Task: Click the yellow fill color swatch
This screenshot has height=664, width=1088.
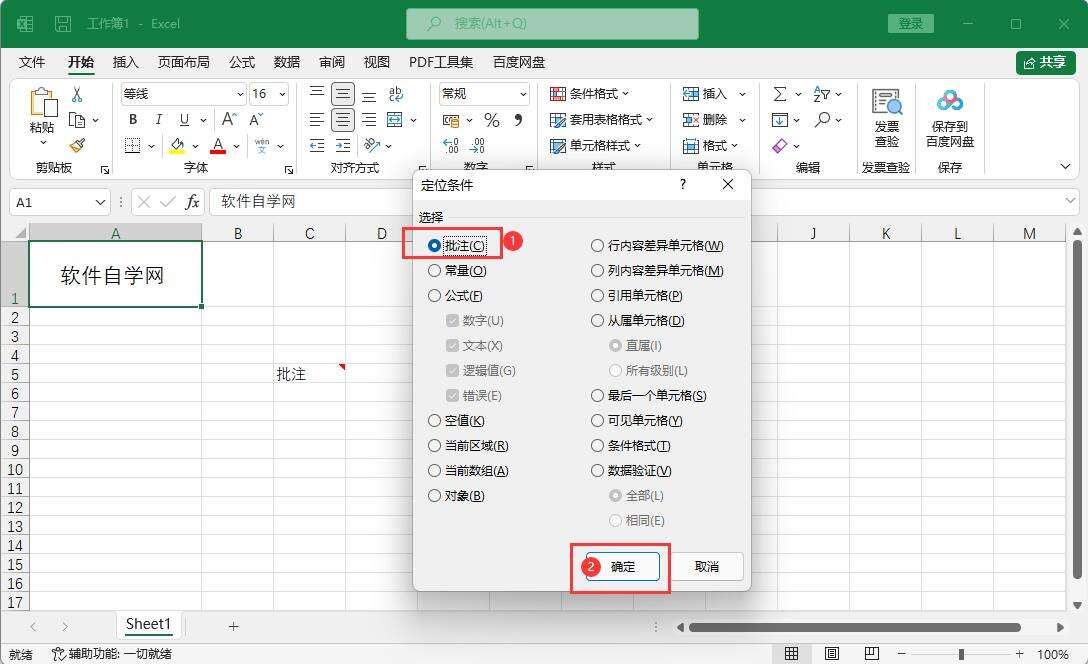Action: pos(177,146)
